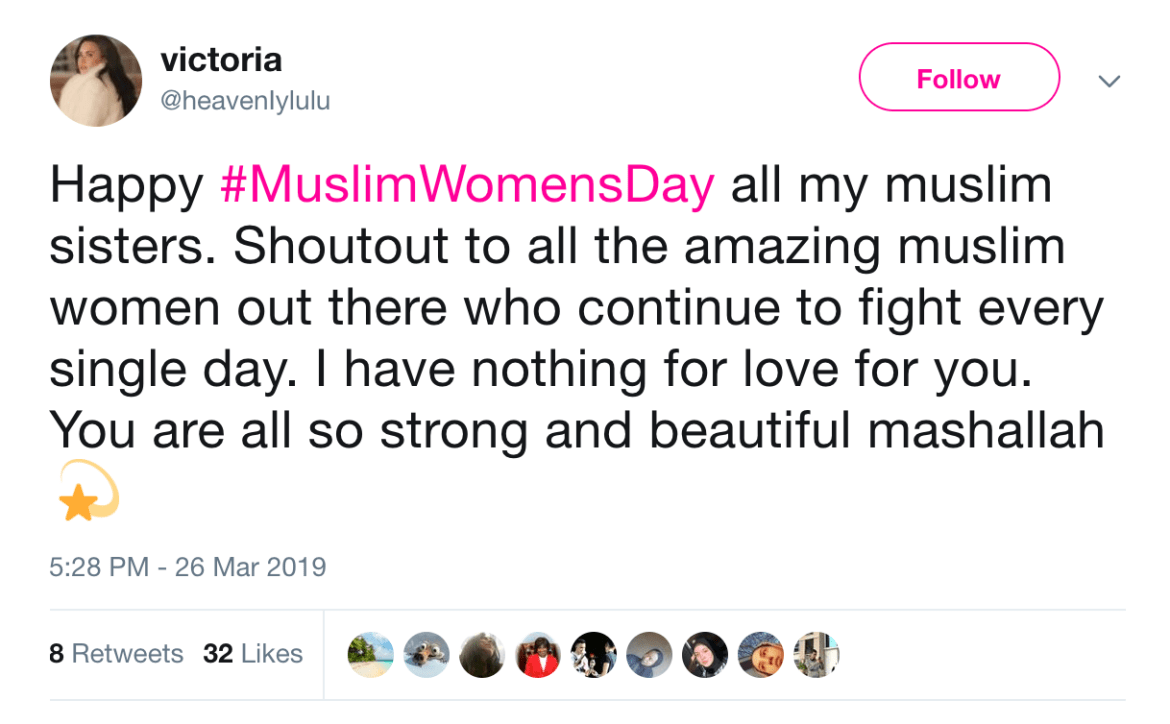Expand the tweet options chevron
Viewport: 1170px width, 724px height.
pos(1109,80)
